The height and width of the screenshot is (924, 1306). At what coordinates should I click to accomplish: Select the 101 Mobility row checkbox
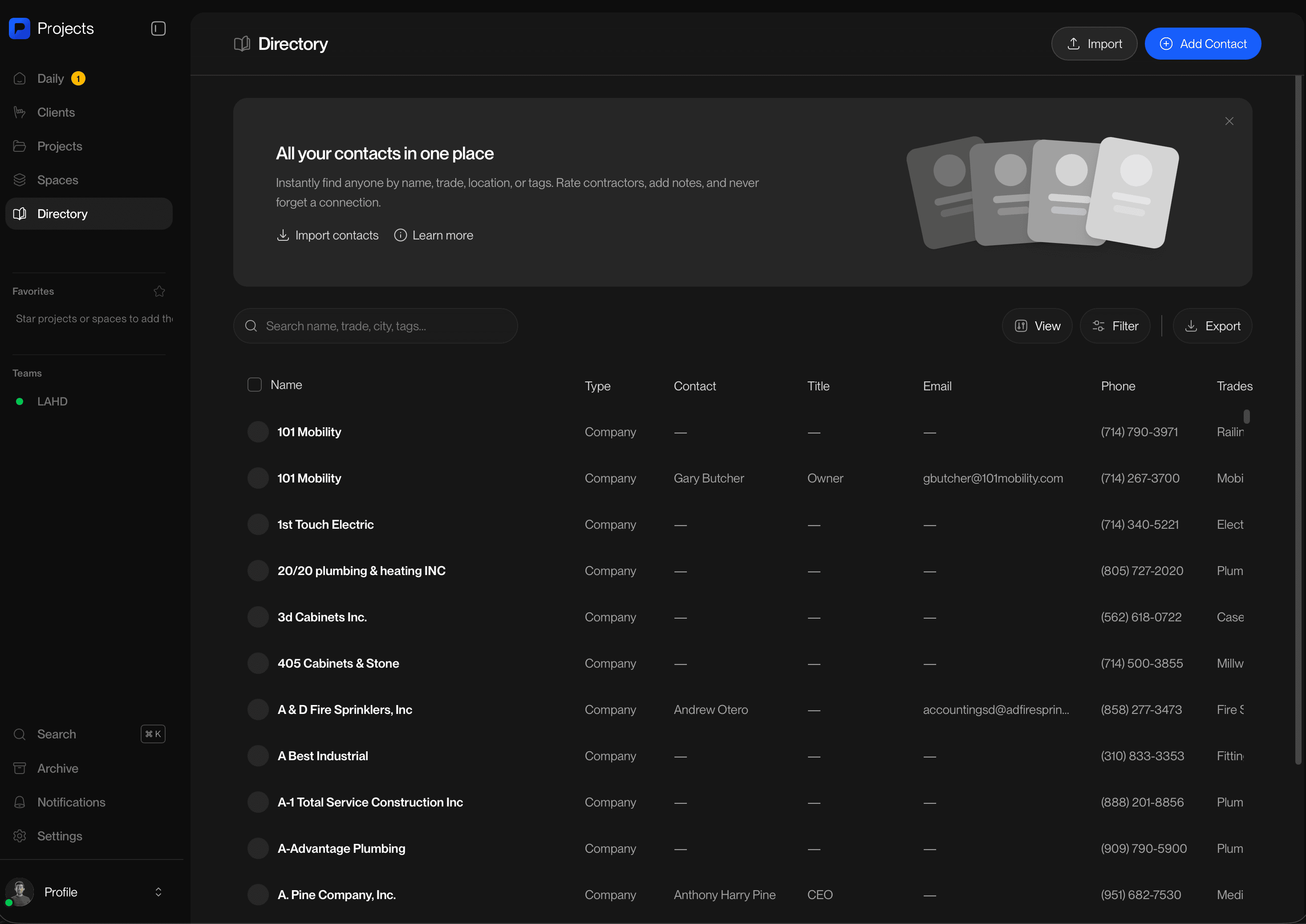(x=258, y=431)
